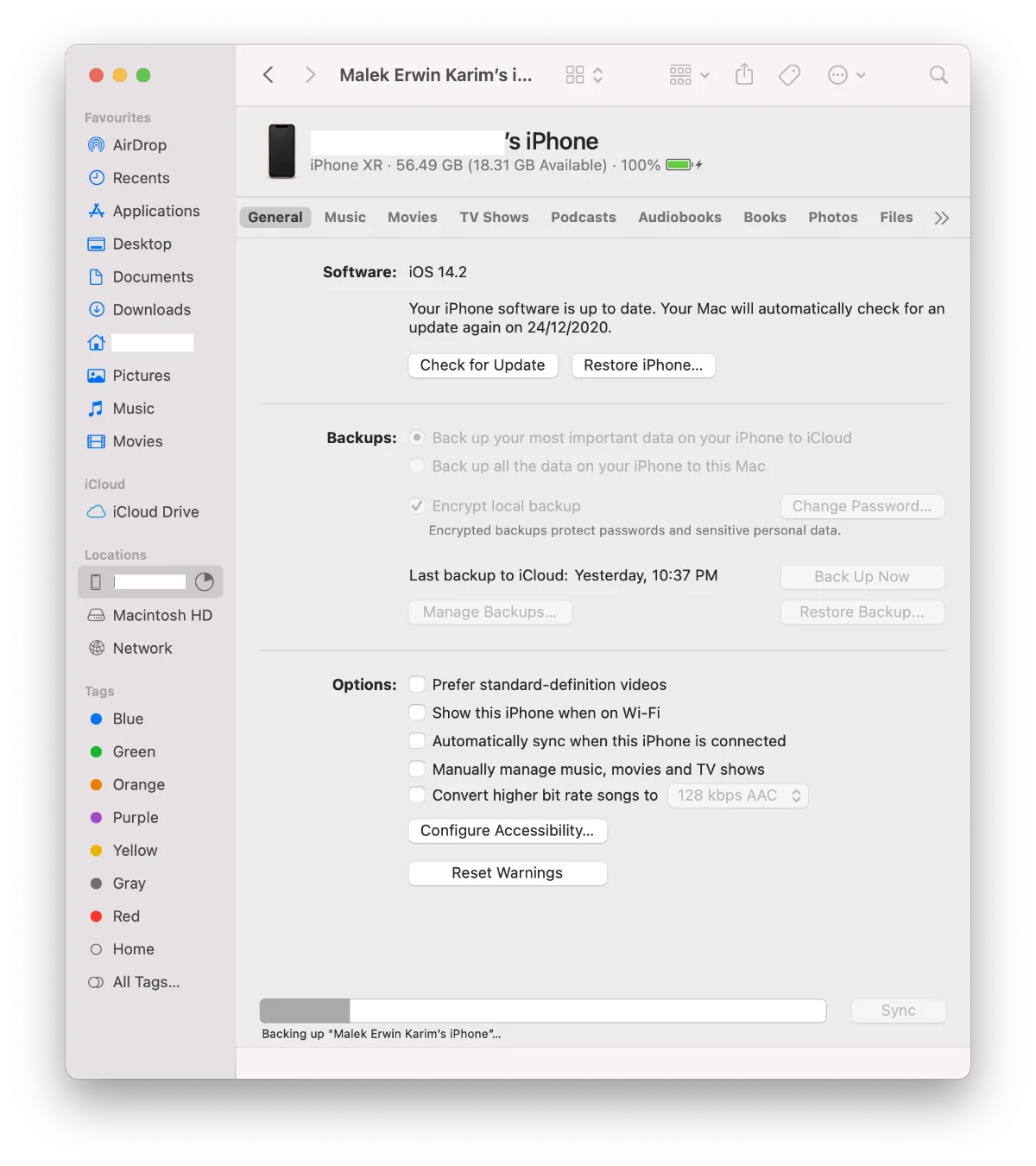The width and height of the screenshot is (1036, 1166).
Task: Click Configure Accessibility... button
Action: tap(508, 831)
